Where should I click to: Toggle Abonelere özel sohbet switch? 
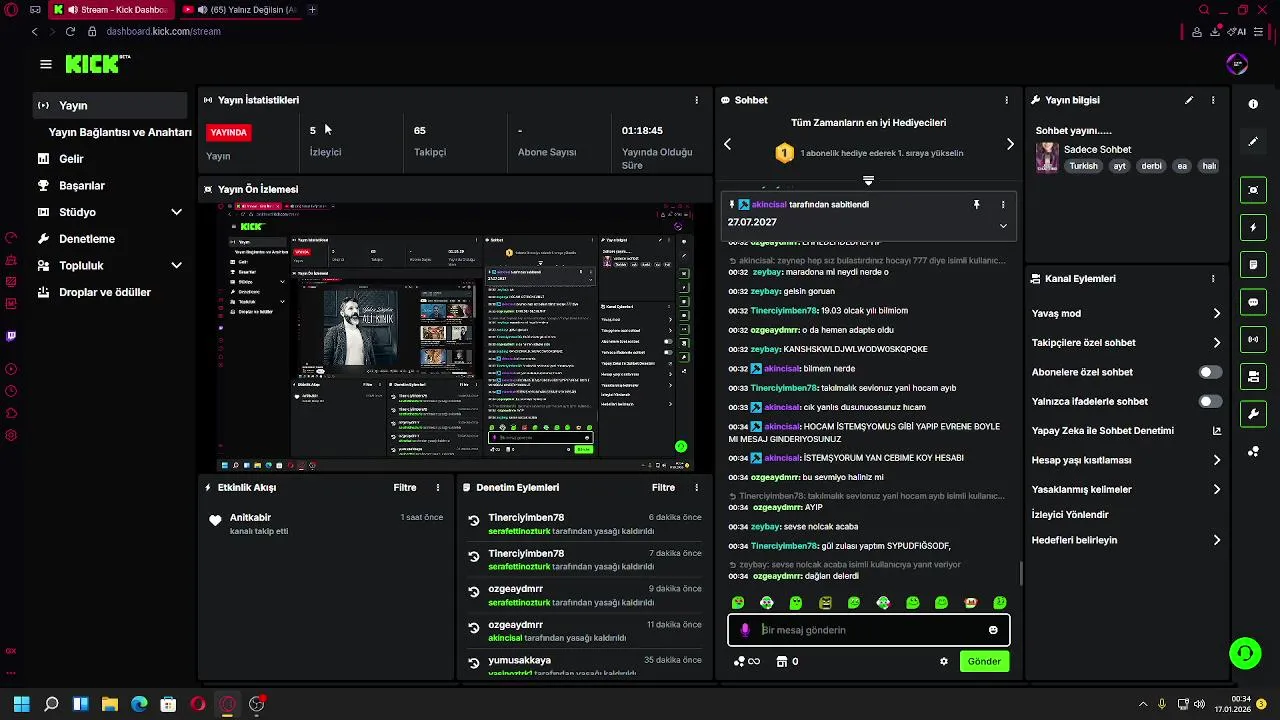point(1210,372)
